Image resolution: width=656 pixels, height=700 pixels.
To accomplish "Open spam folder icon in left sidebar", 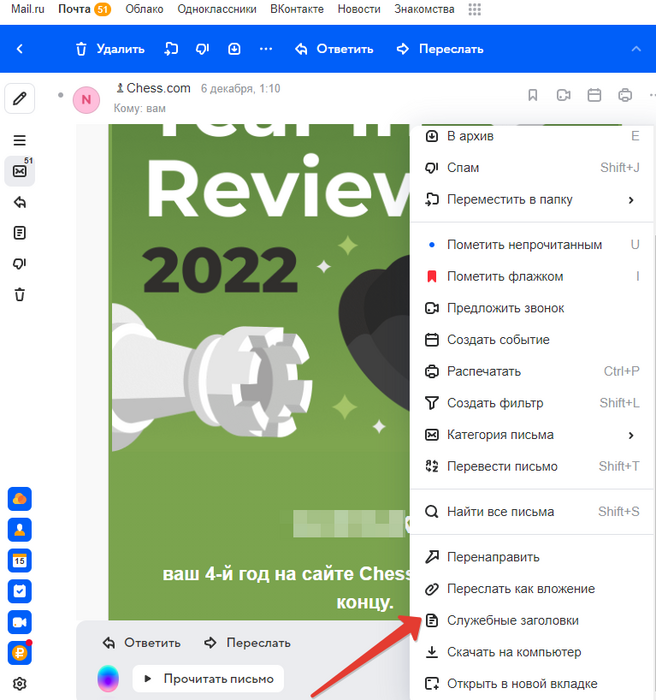I will point(20,263).
